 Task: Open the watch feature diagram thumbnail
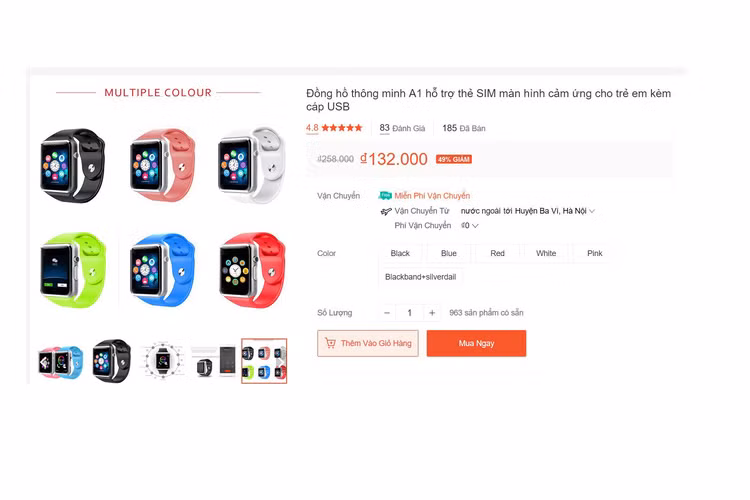(x=163, y=362)
